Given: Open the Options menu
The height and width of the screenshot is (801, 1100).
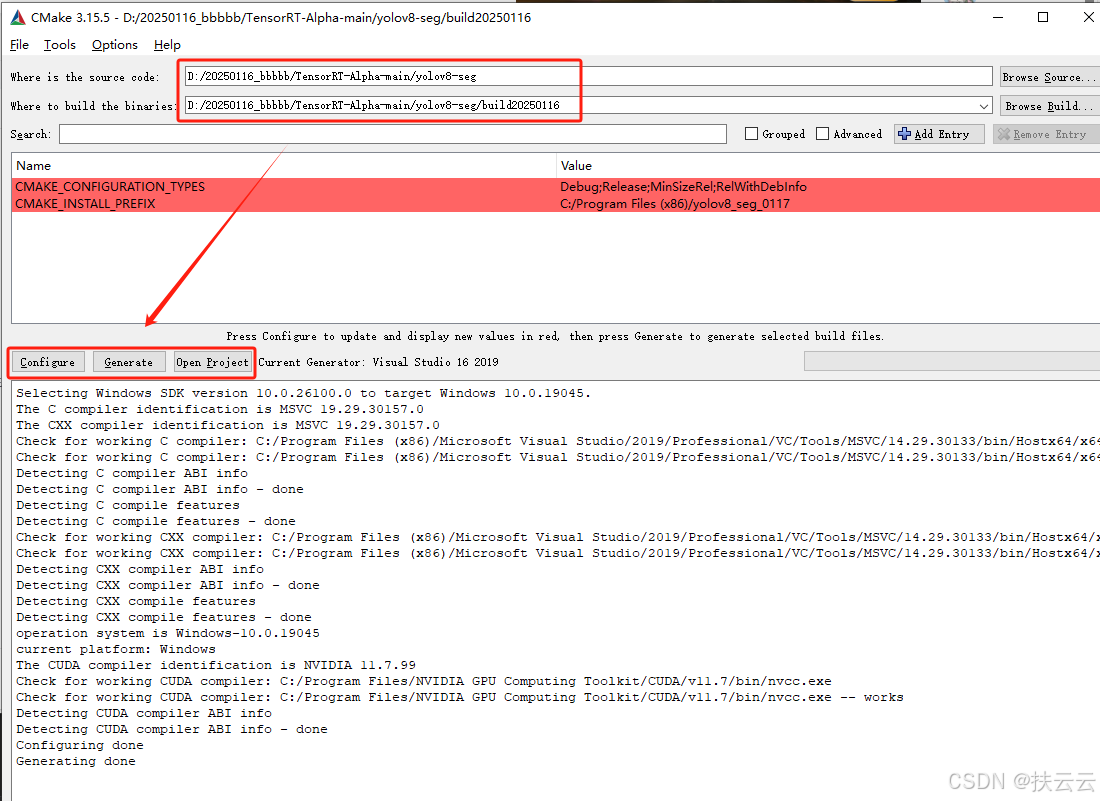Looking at the screenshot, I should [x=115, y=45].
